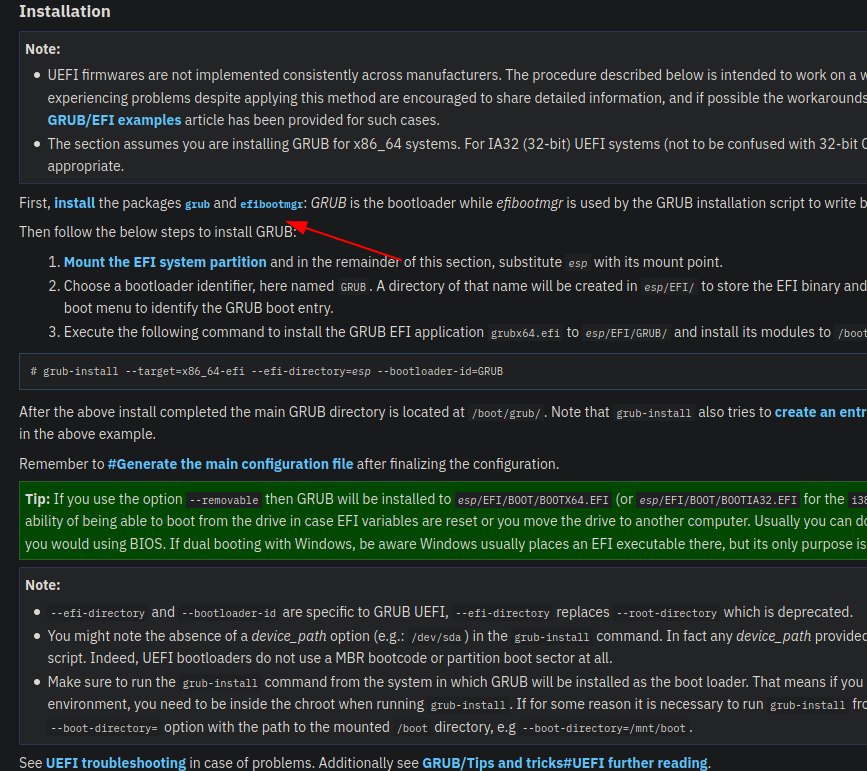Click '--bootloader-id' in the lower Note
Screen dimensions: 867x771
click(x=229, y=613)
